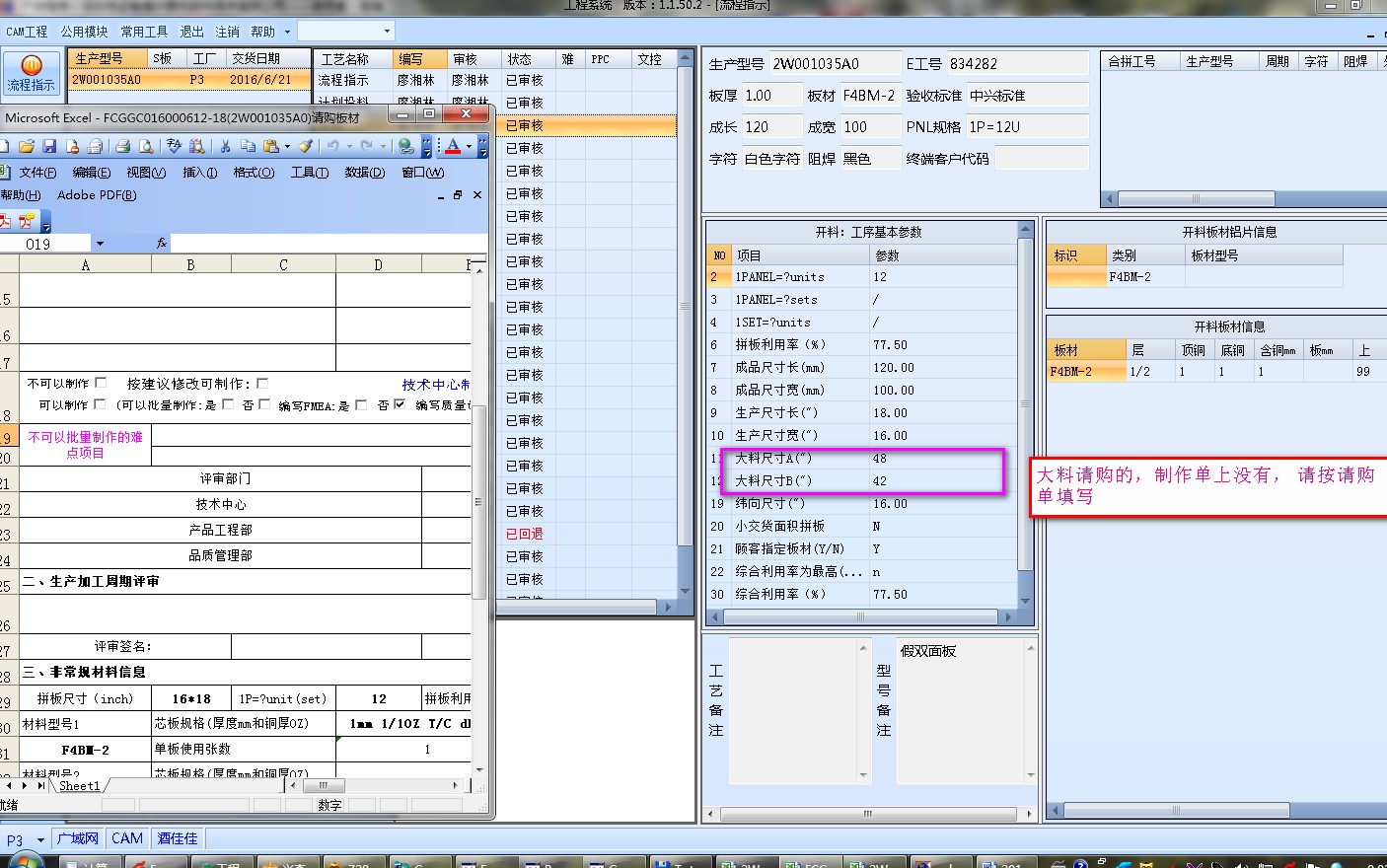Screen dimensions: 1387x868
Task: Jump to last sheet tab with navigation arrow
Action: [40, 785]
